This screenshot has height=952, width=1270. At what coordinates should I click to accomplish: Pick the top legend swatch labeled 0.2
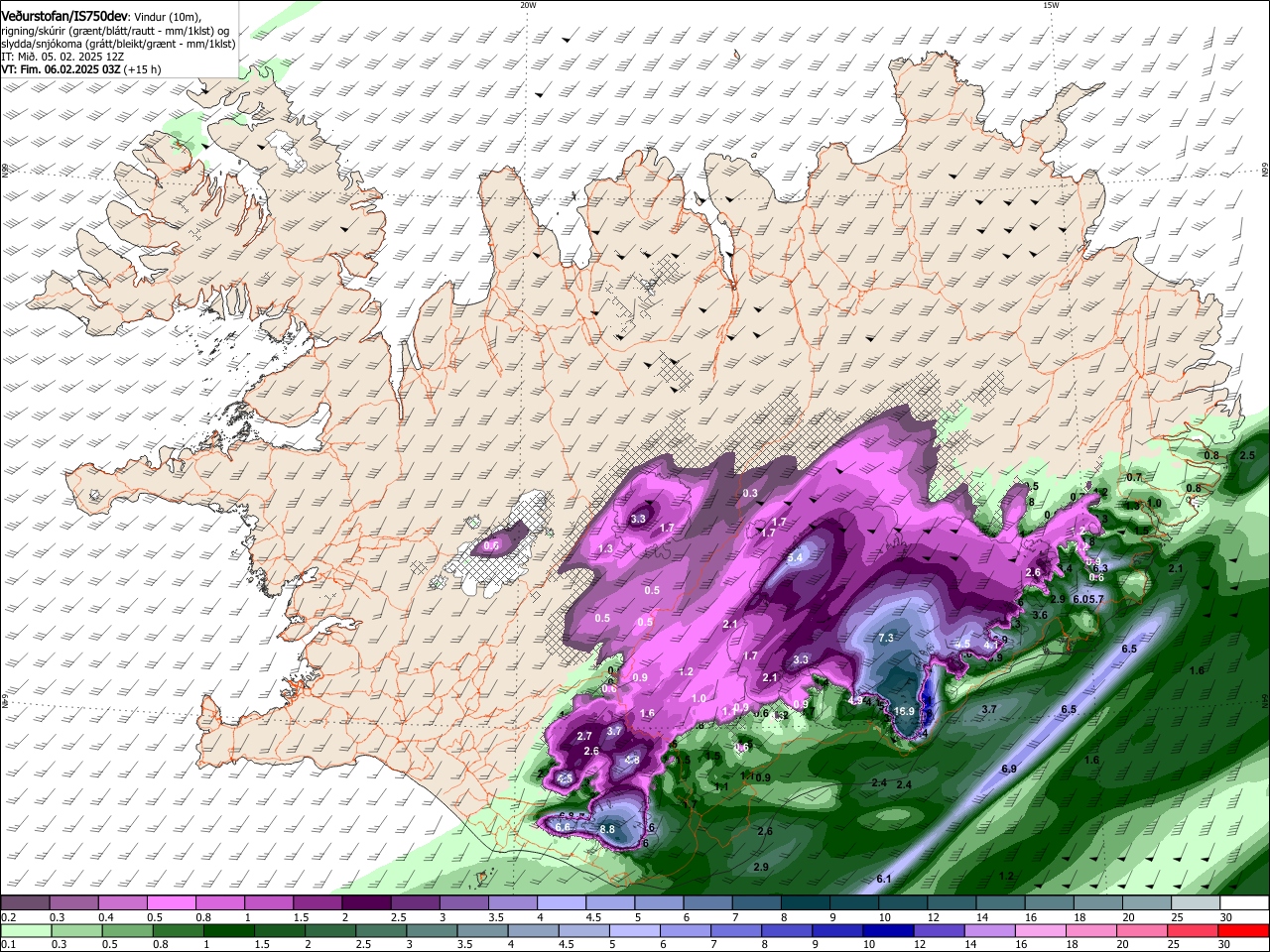[25, 903]
